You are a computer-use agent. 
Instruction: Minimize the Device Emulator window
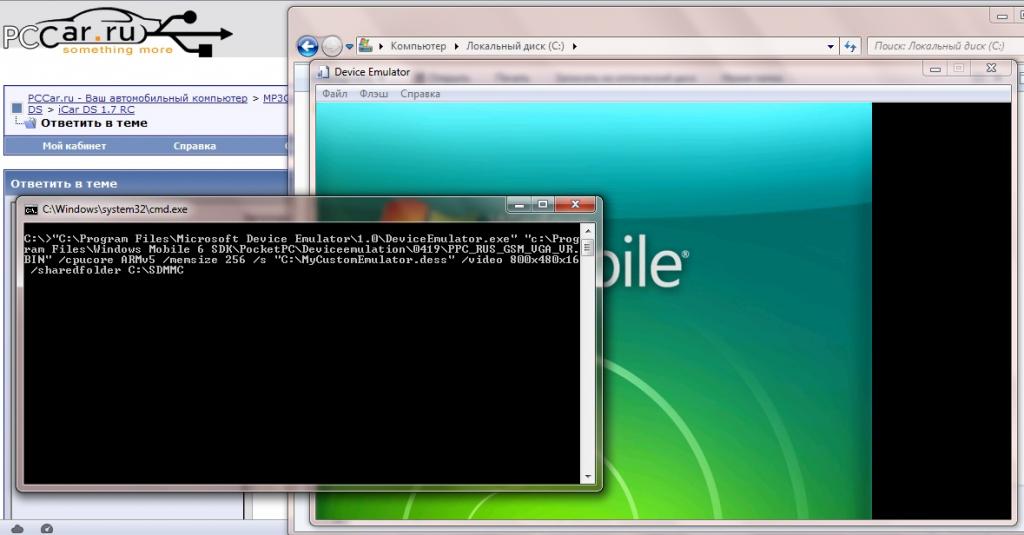pos(935,69)
